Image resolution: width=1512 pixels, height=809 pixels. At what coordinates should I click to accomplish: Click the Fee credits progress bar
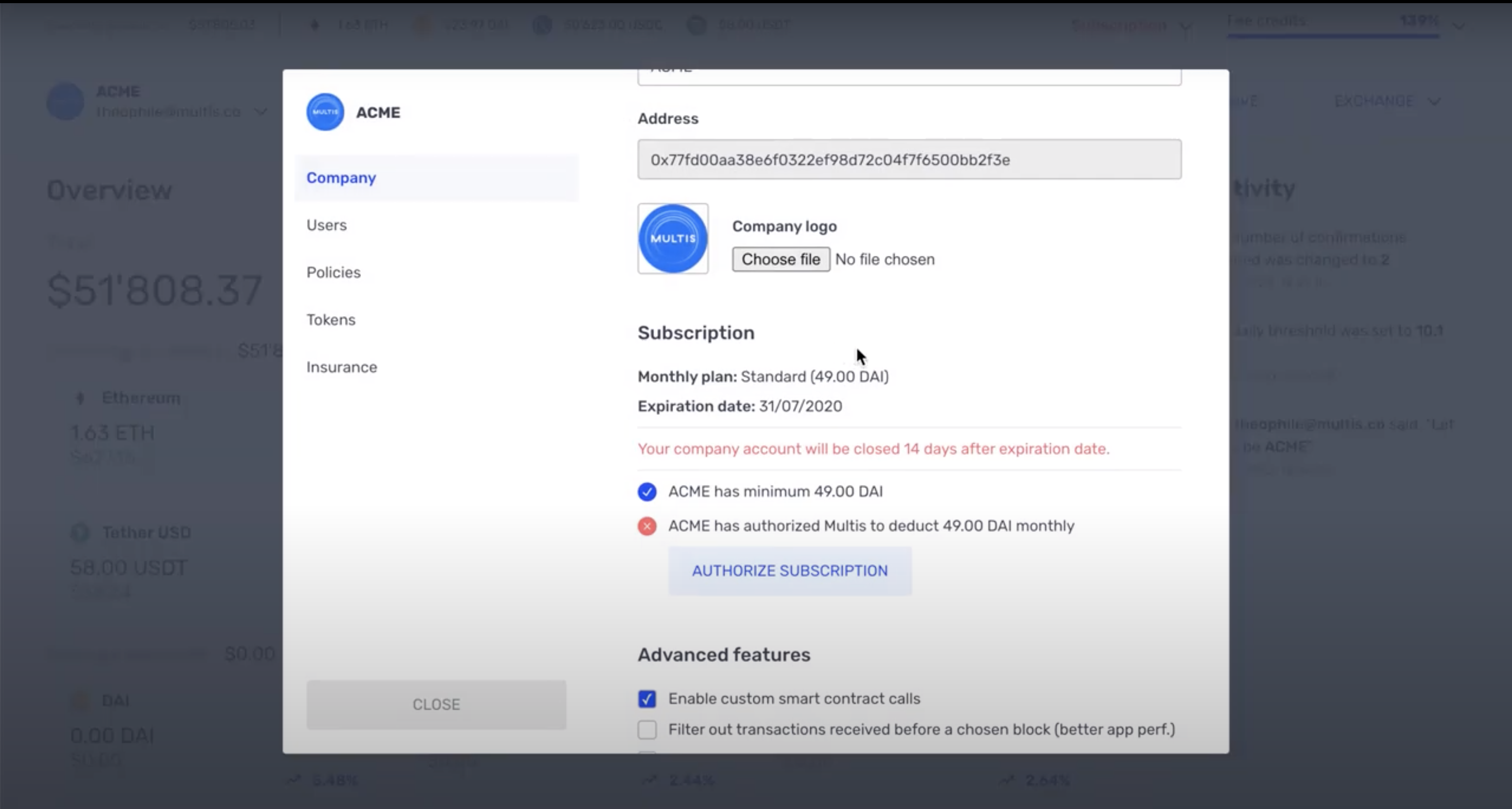[x=1332, y=36]
